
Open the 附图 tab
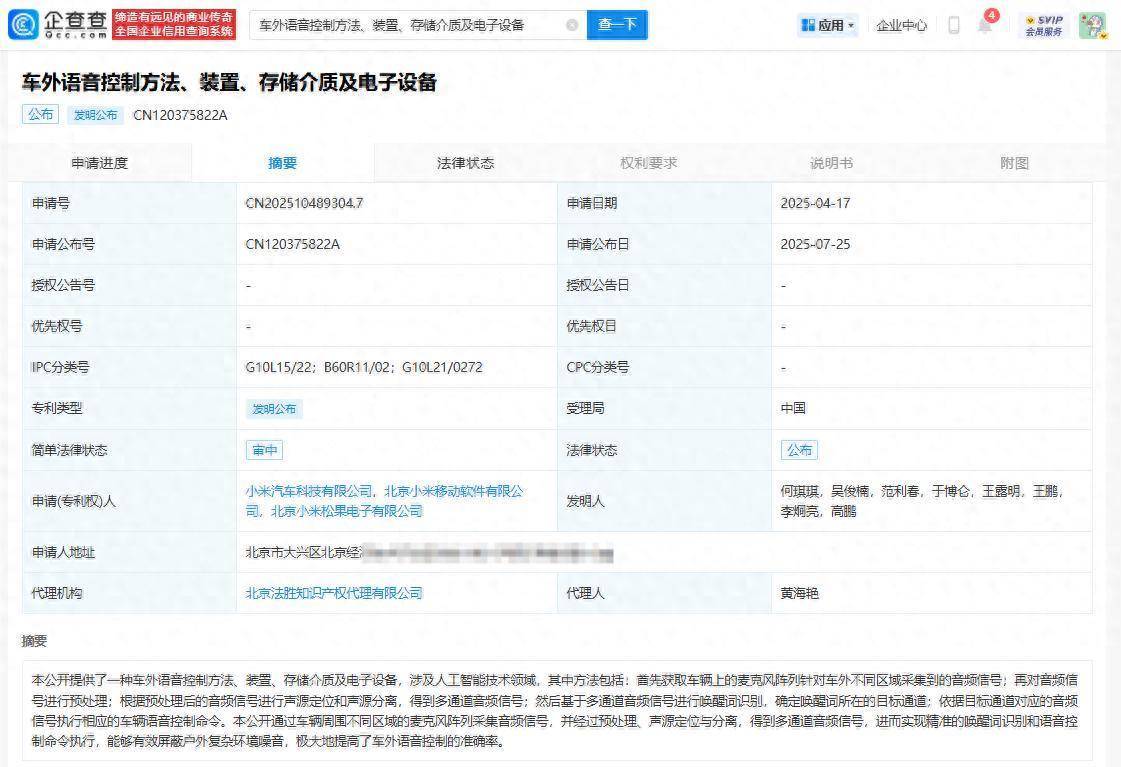click(x=1015, y=162)
